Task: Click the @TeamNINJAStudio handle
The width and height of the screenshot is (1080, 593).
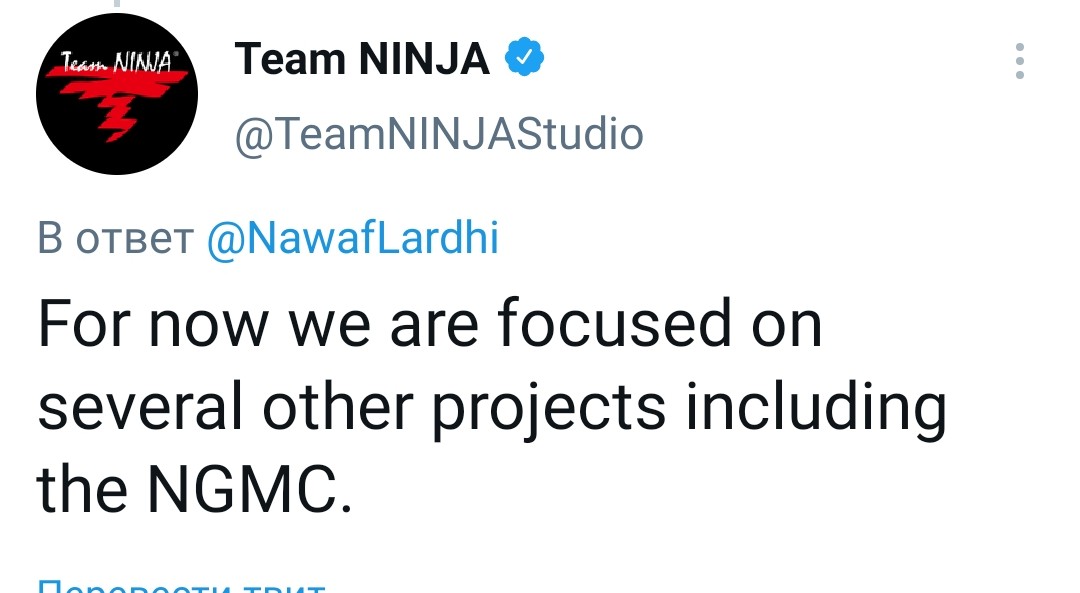Action: (439, 134)
